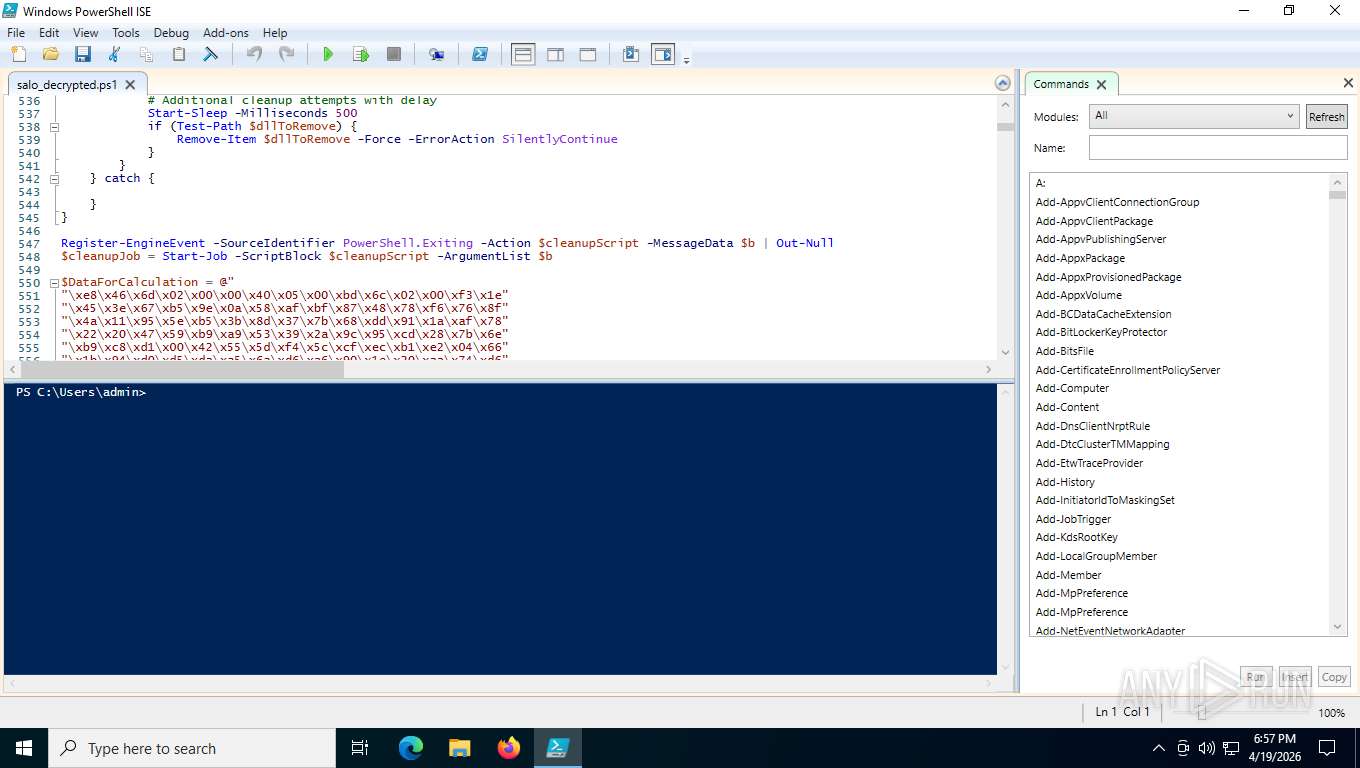The image size is (1360, 768).
Task: Close the salo_decrypted.ps1 tab
Action: pos(132,85)
